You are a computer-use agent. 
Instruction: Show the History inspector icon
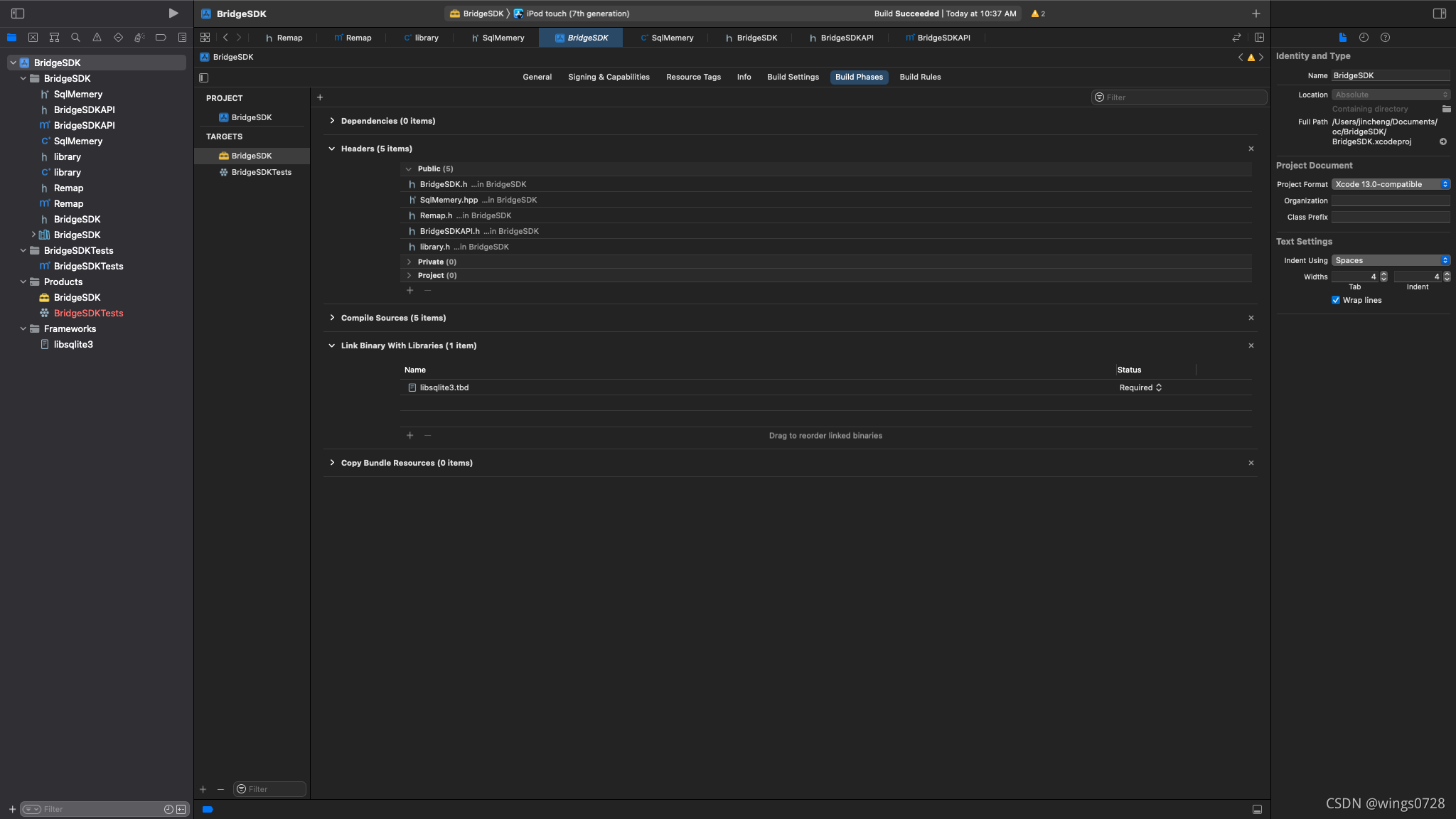pyautogui.click(x=1364, y=38)
